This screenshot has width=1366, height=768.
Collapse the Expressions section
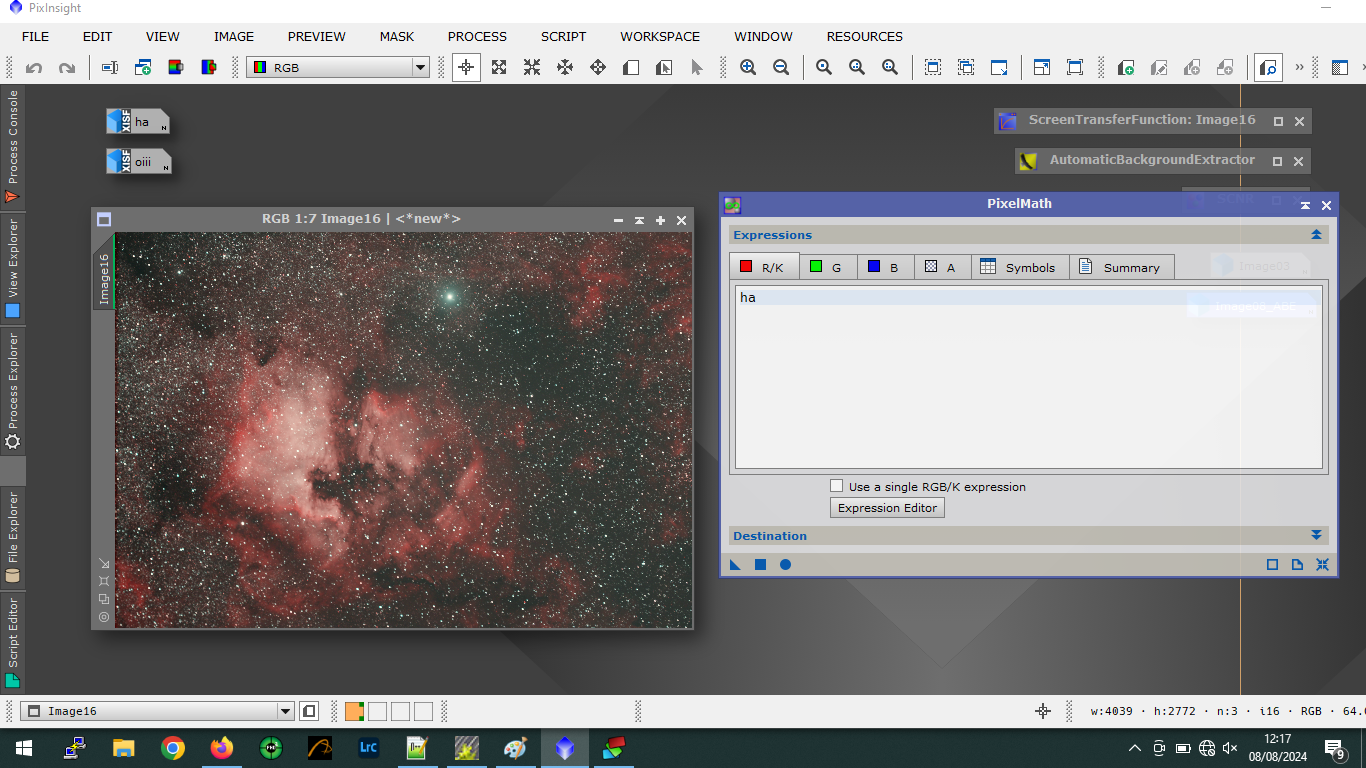[x=1316, y=235]
